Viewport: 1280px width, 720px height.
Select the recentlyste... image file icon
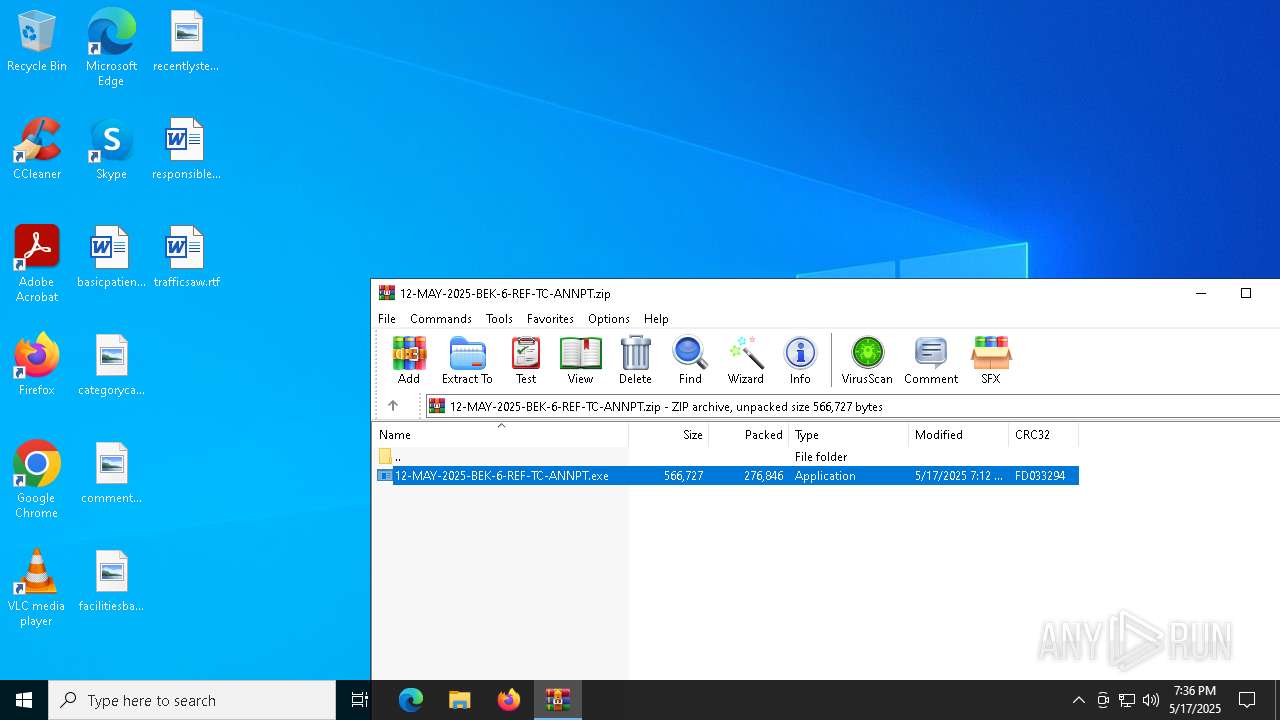186,42
